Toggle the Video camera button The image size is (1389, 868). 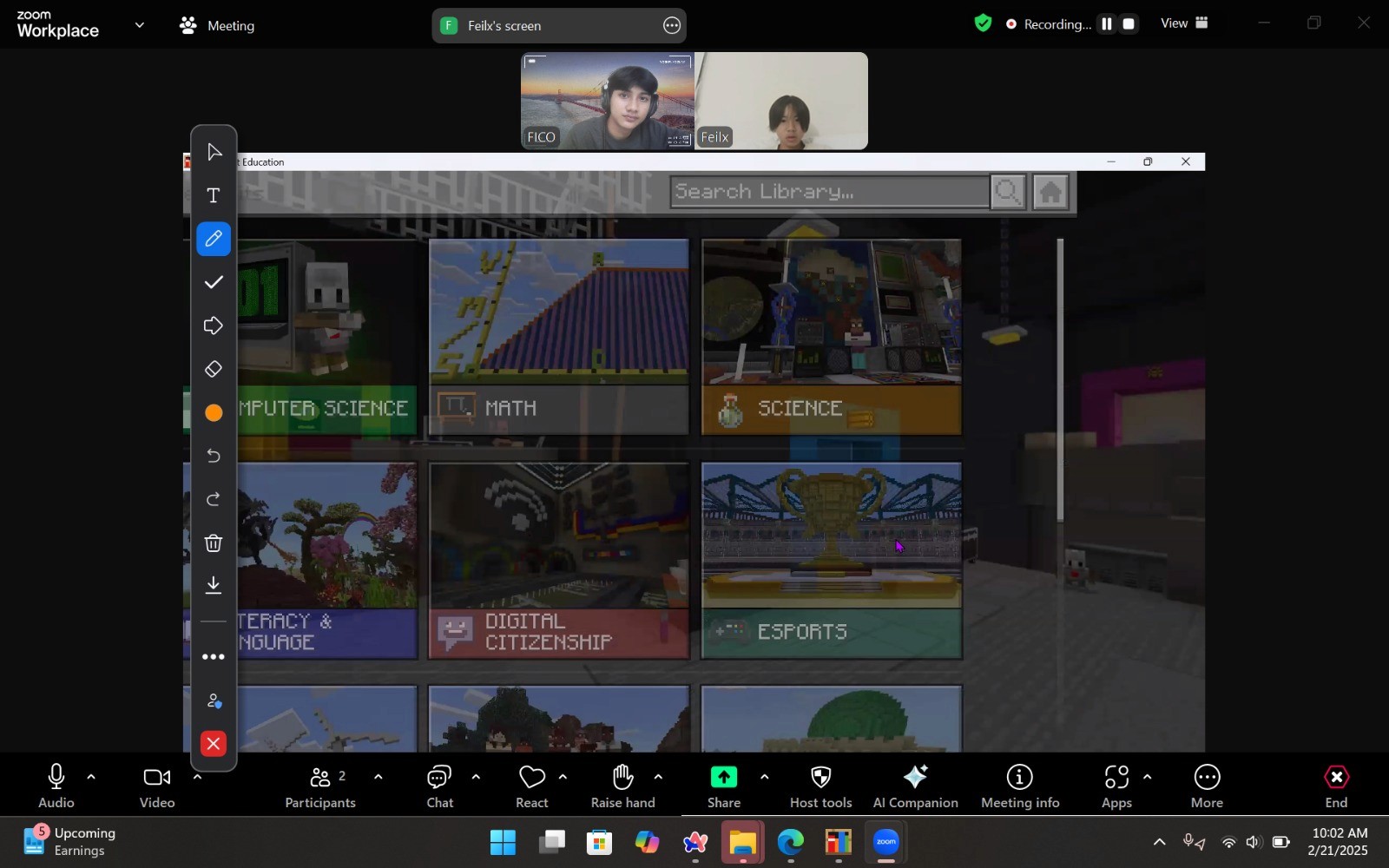coord(157,786)
